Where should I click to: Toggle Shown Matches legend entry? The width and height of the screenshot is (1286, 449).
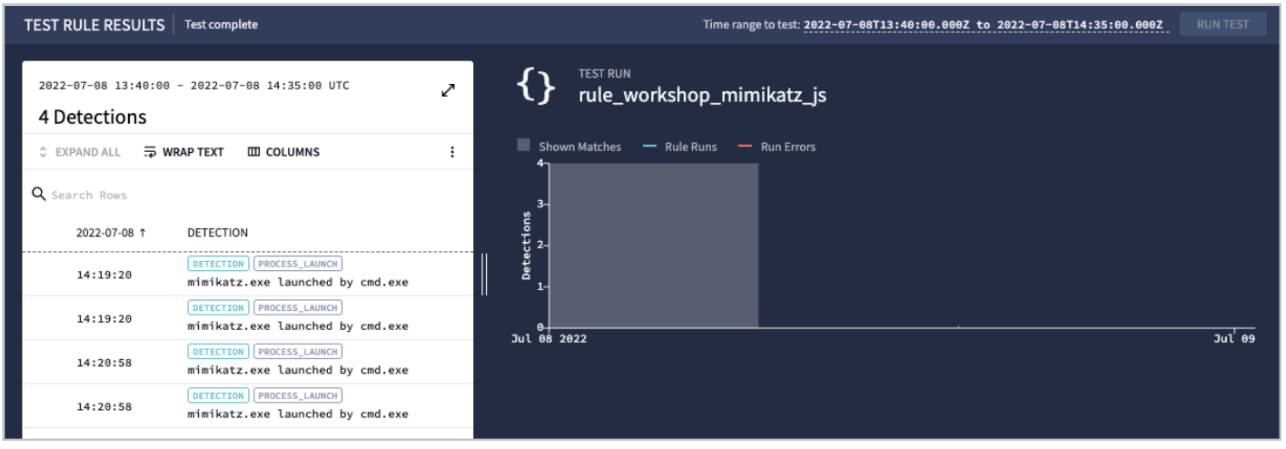[x=569, y=146]
